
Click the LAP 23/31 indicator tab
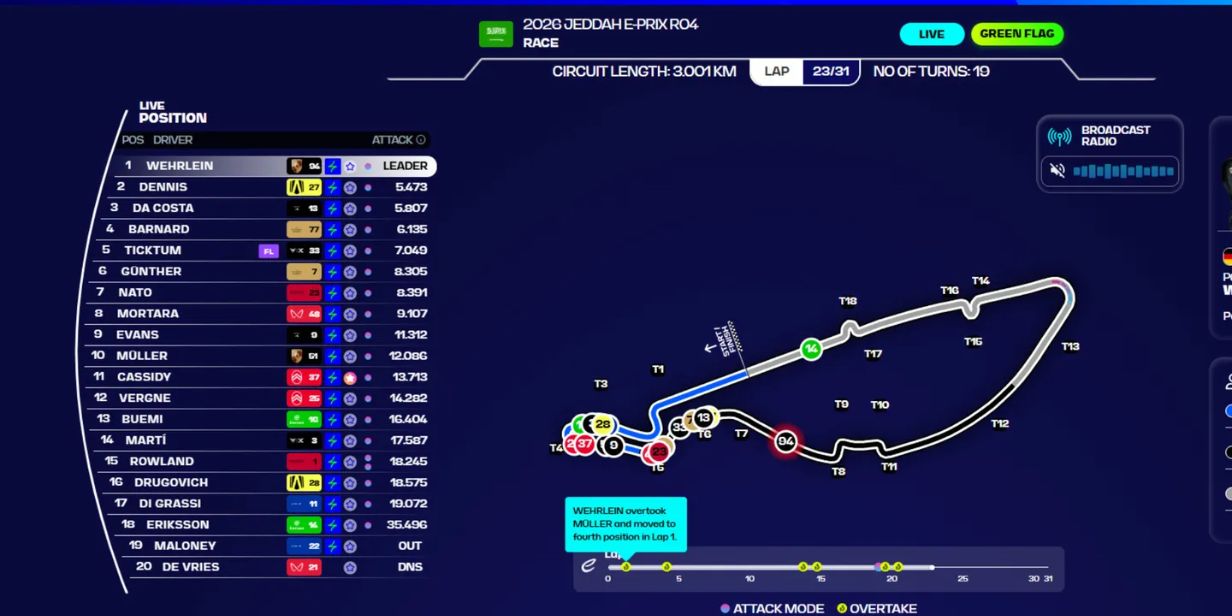pos(804,71)
